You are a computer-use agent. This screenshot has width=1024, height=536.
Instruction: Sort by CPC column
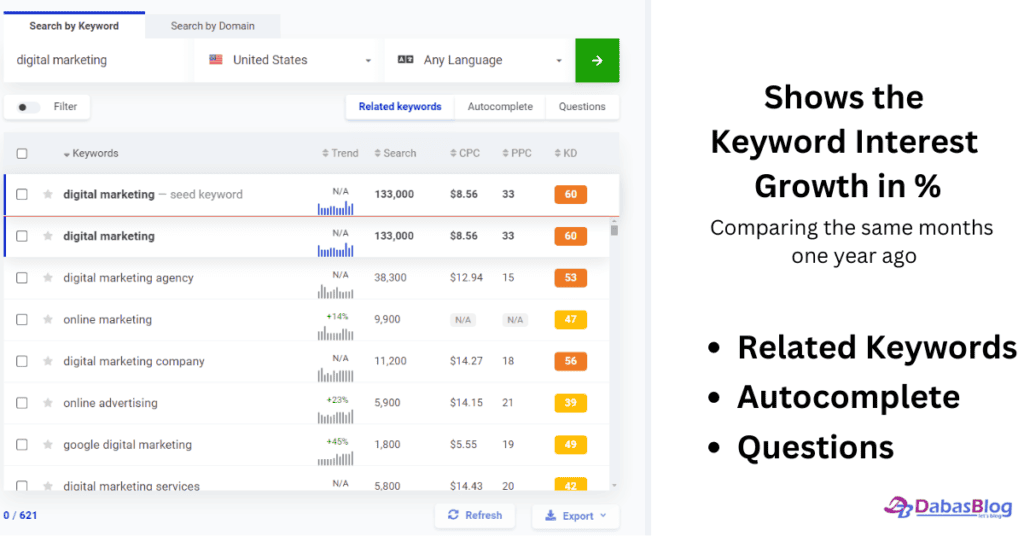pos(465,153)
